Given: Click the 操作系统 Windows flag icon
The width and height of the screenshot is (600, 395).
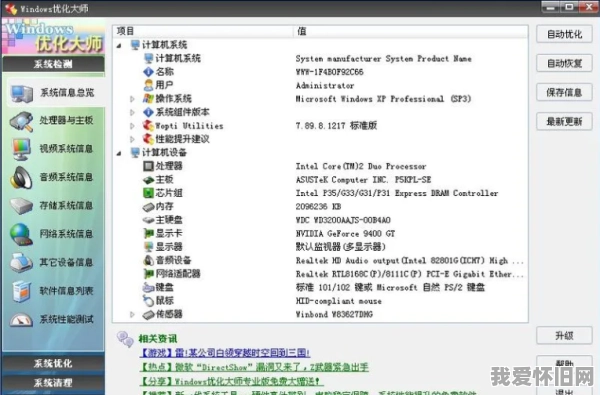Looking at the screenshot, I should [x=148, y=99].
